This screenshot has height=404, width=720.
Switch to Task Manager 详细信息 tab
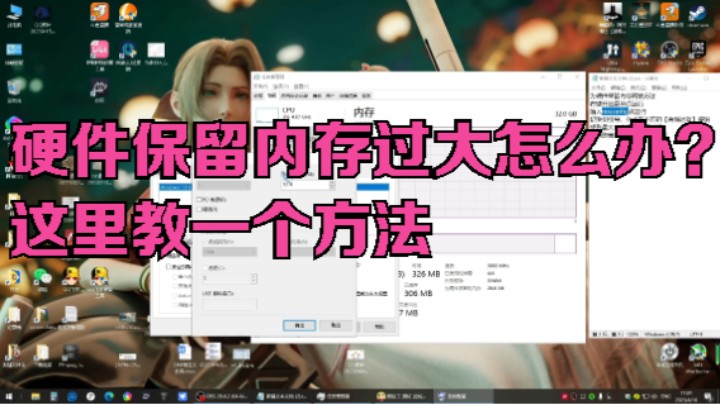[x=348, y=95]
